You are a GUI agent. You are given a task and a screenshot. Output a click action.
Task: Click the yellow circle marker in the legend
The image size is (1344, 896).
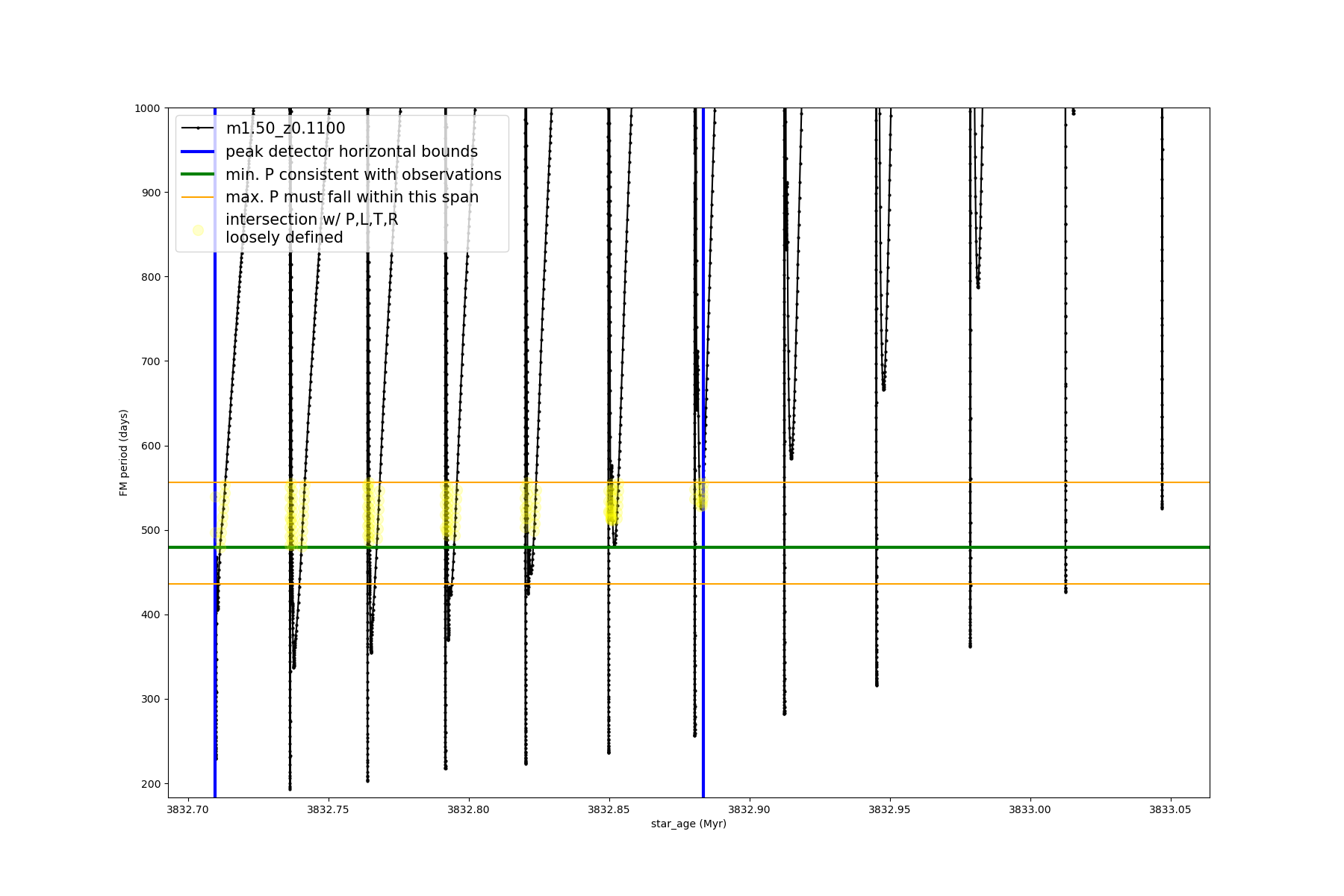point(198,230)
